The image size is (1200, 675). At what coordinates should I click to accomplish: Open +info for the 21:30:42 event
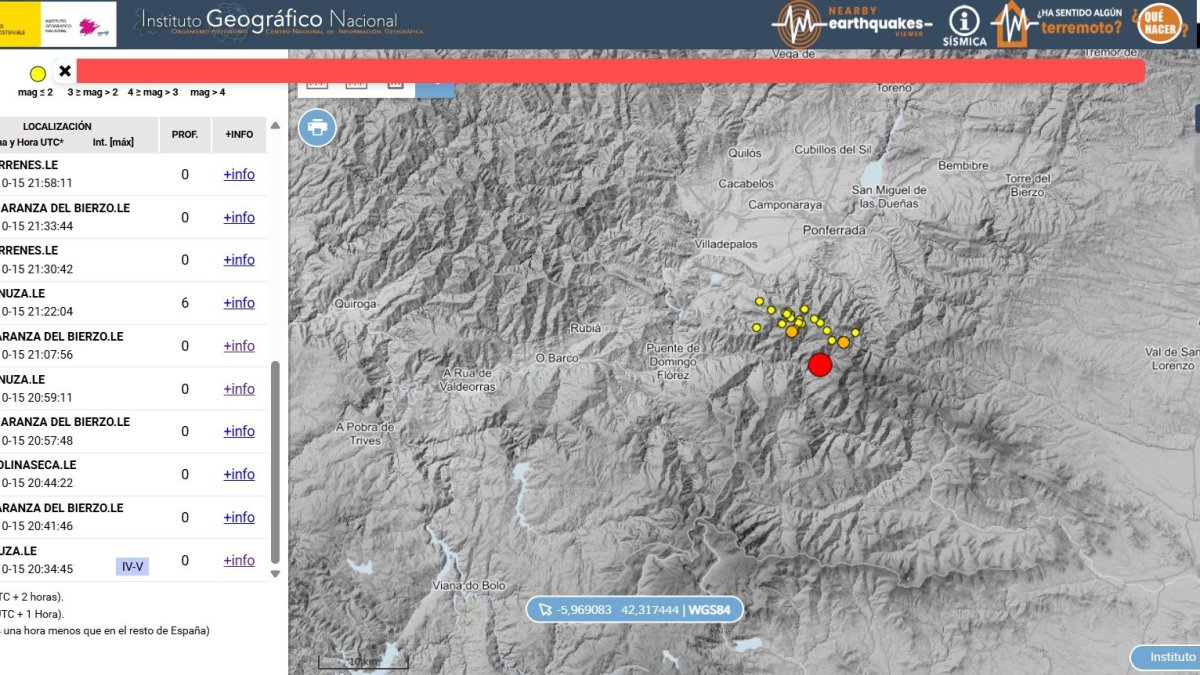[239, 259]
